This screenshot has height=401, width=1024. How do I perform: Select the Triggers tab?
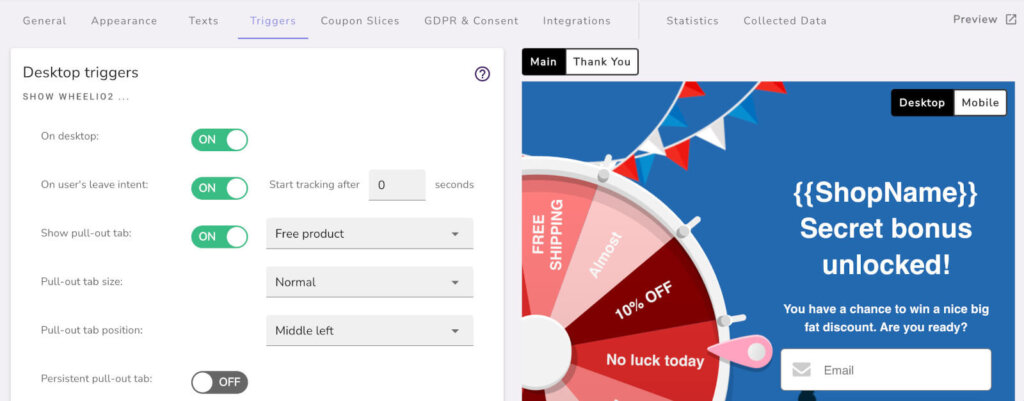point(273,21)
